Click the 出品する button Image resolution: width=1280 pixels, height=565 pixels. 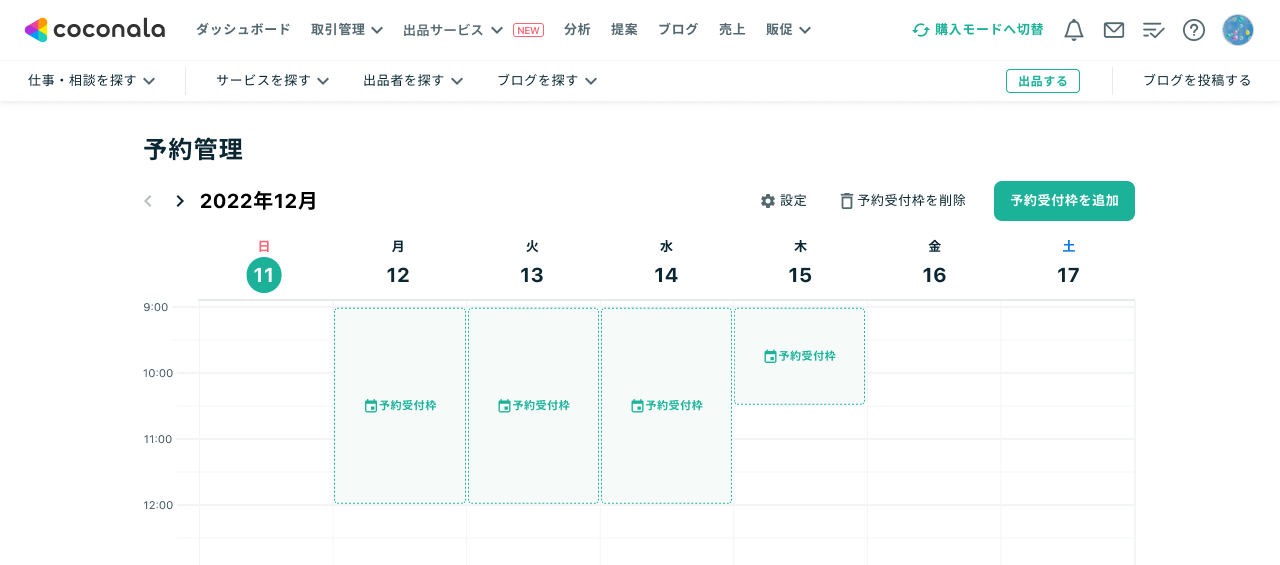[1042, 81]
